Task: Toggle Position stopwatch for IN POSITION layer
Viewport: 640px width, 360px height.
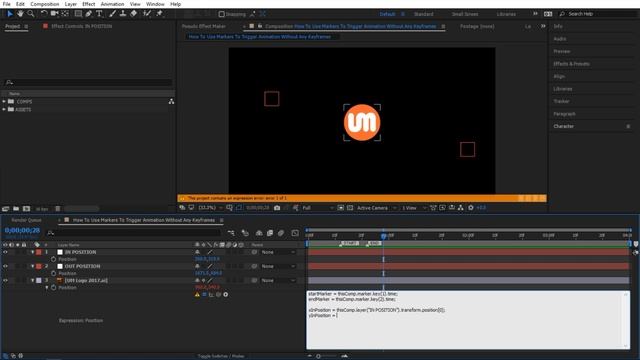Action: [53, 259]
